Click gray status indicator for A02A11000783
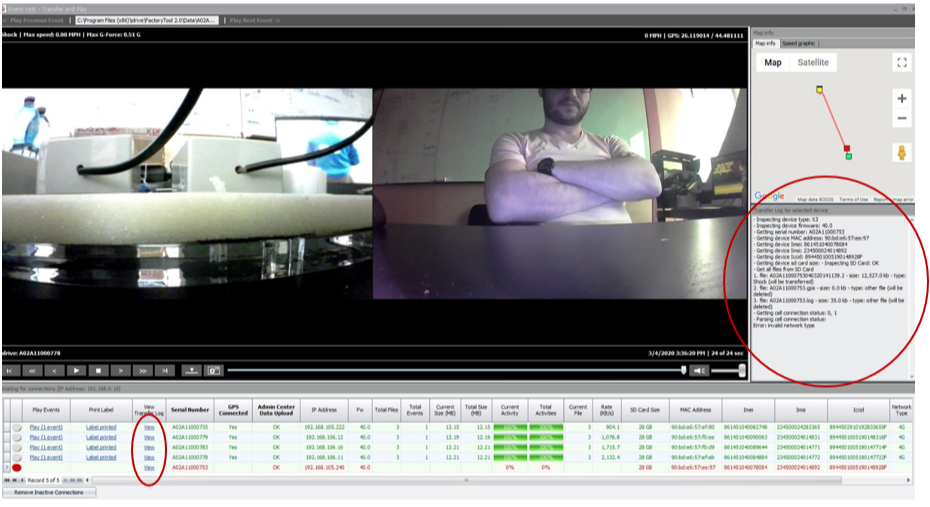930x507 pixels. coord(17,447)
